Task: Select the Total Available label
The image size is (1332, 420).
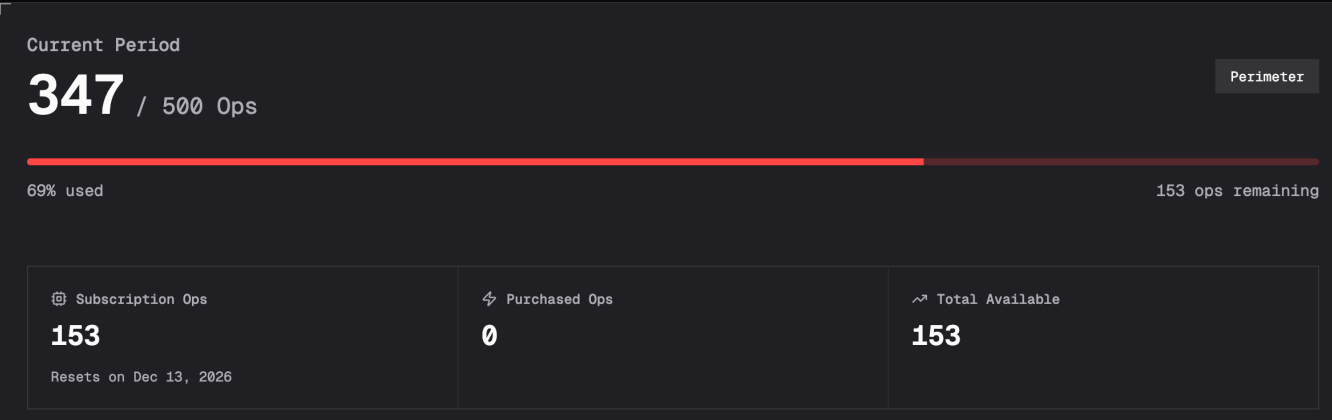Action: (x=997, y=299)
